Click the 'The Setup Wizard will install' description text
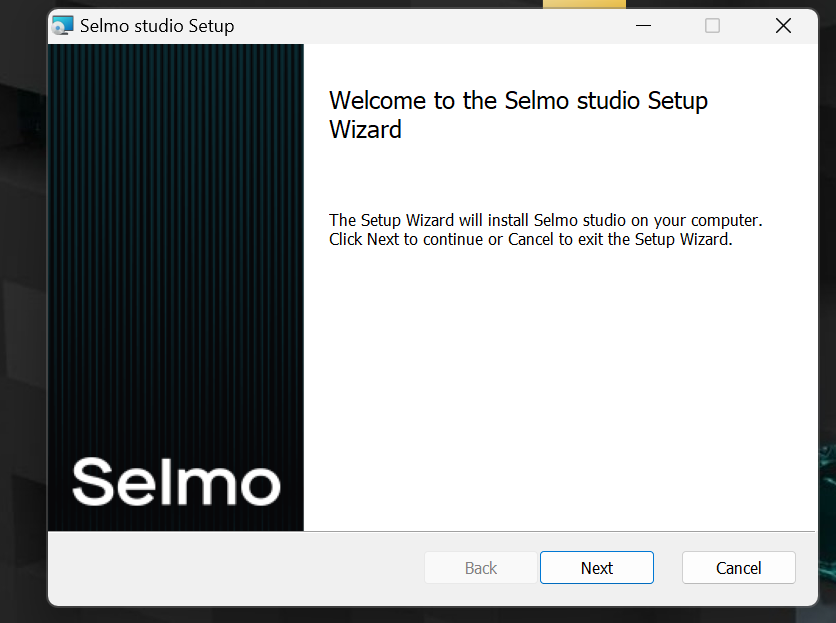The image size is (836, 623). click(x=545, y=230)
